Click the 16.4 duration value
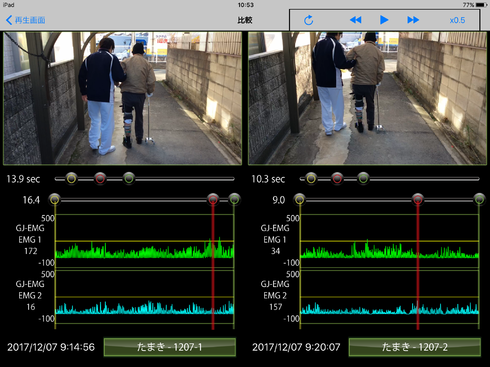 [x=31, y=200]
